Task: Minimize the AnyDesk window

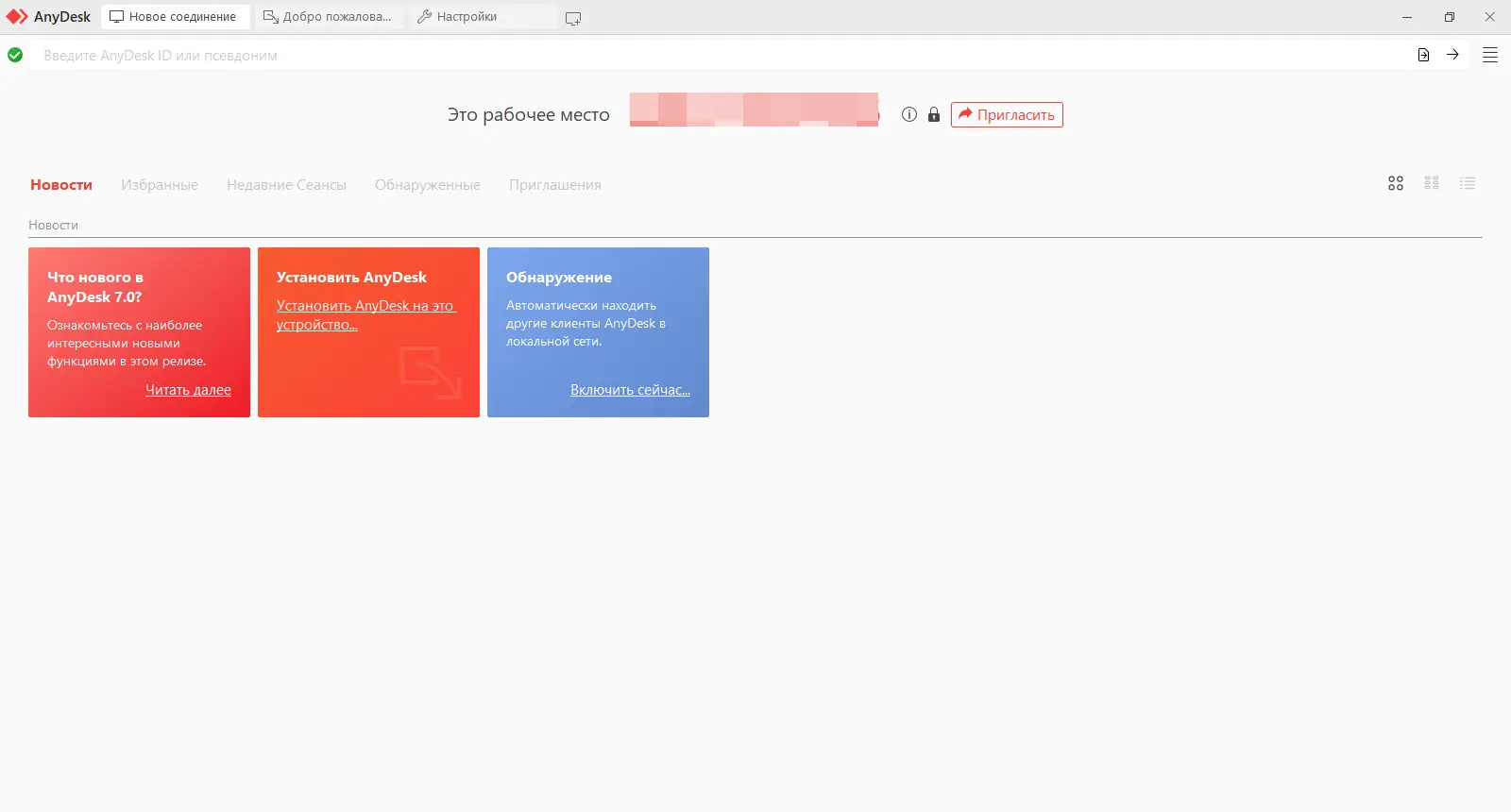Action: click(x=1407, y=17)
